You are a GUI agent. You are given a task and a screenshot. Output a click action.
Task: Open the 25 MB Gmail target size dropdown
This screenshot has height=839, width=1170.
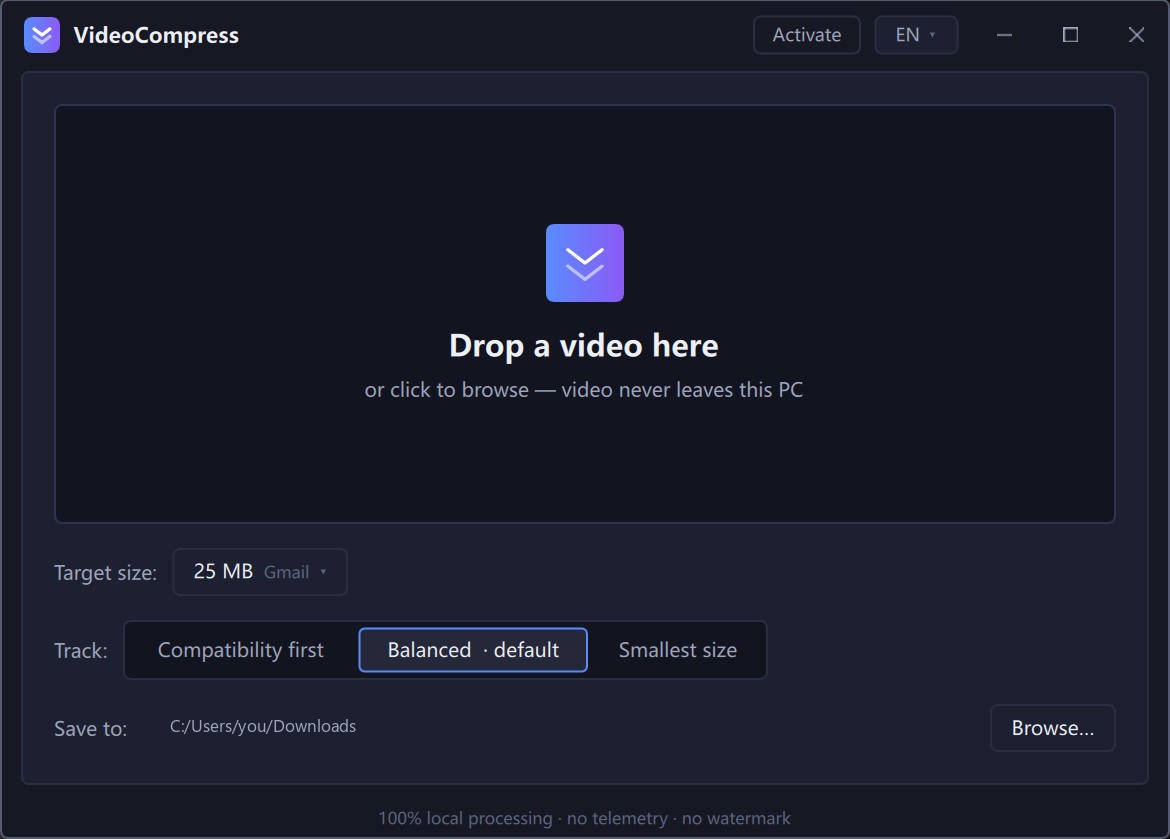pyautogui.click(x=260, y=572)
